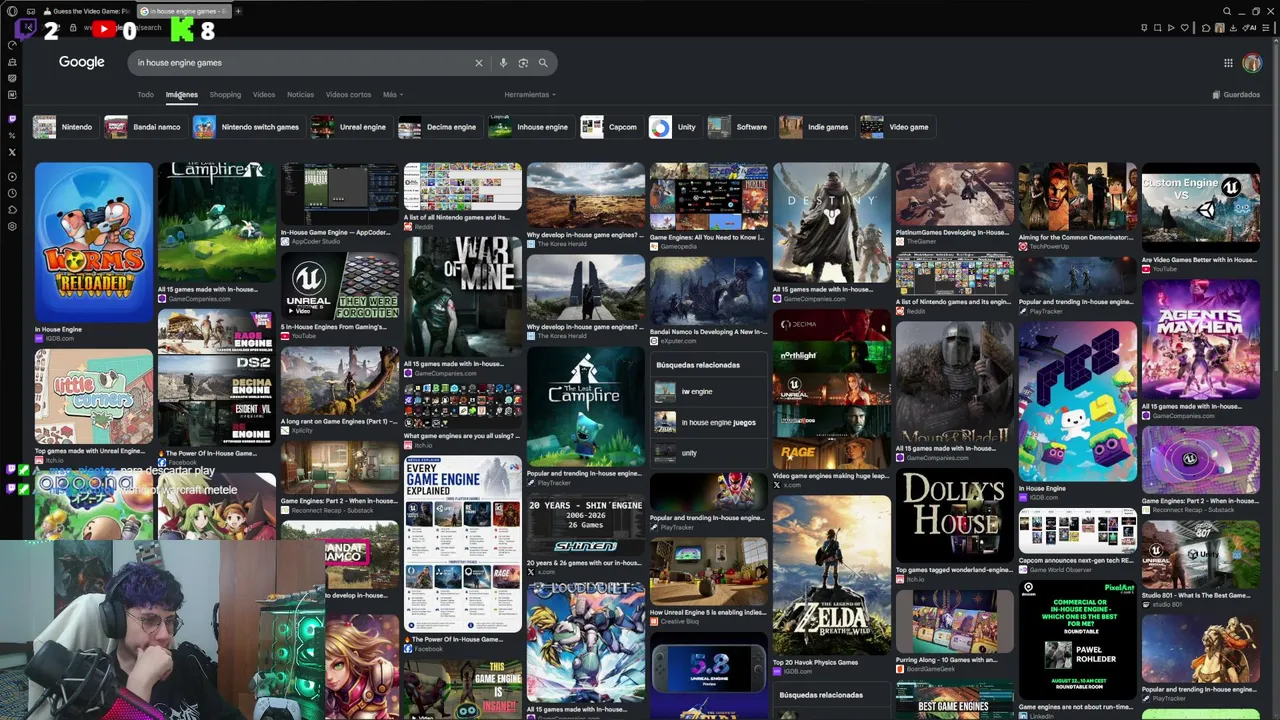Click the heart bookmark icon in toolbar
This screenshot has width=1280, height=720.
[1185, 28]
